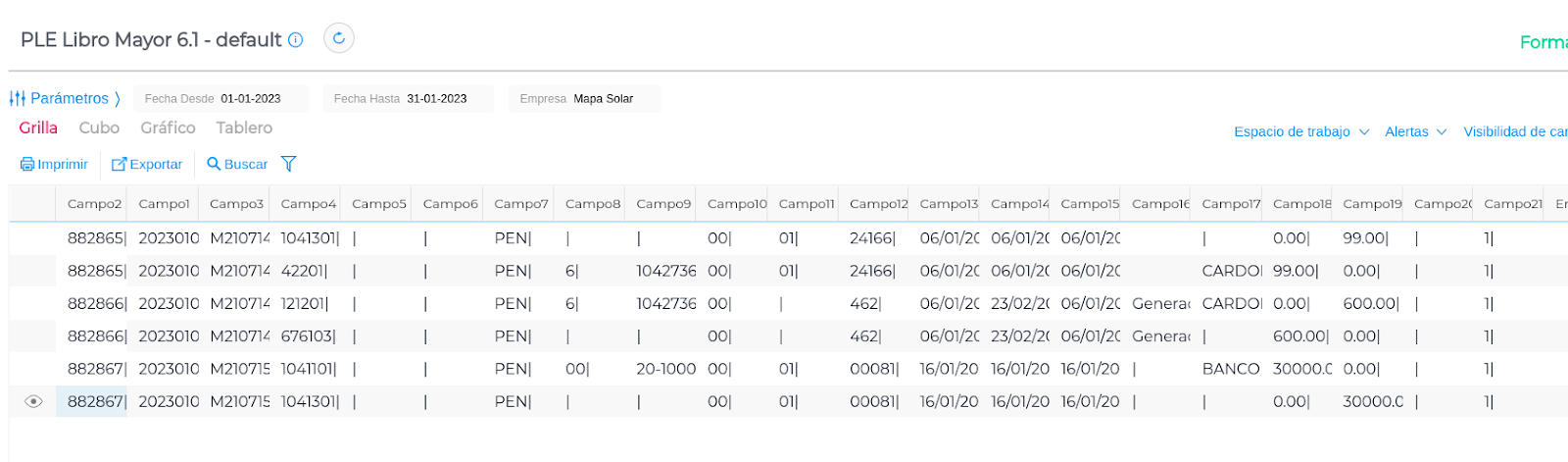Viewport: 1568px width, 462px height.
Task: Click the Parámetros sliders icon
Action: 18,98
